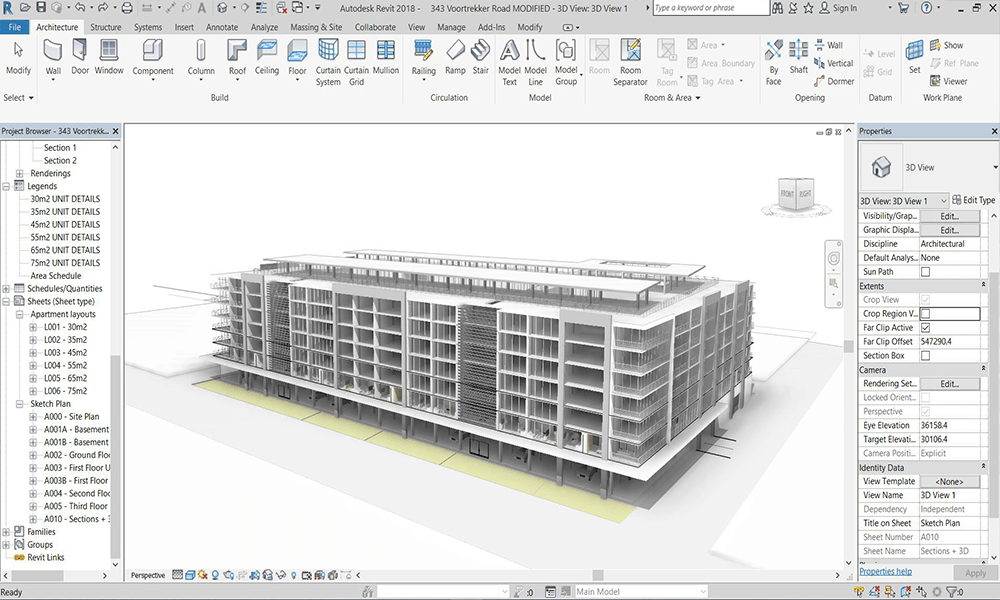Open the Properties help link

888,570
